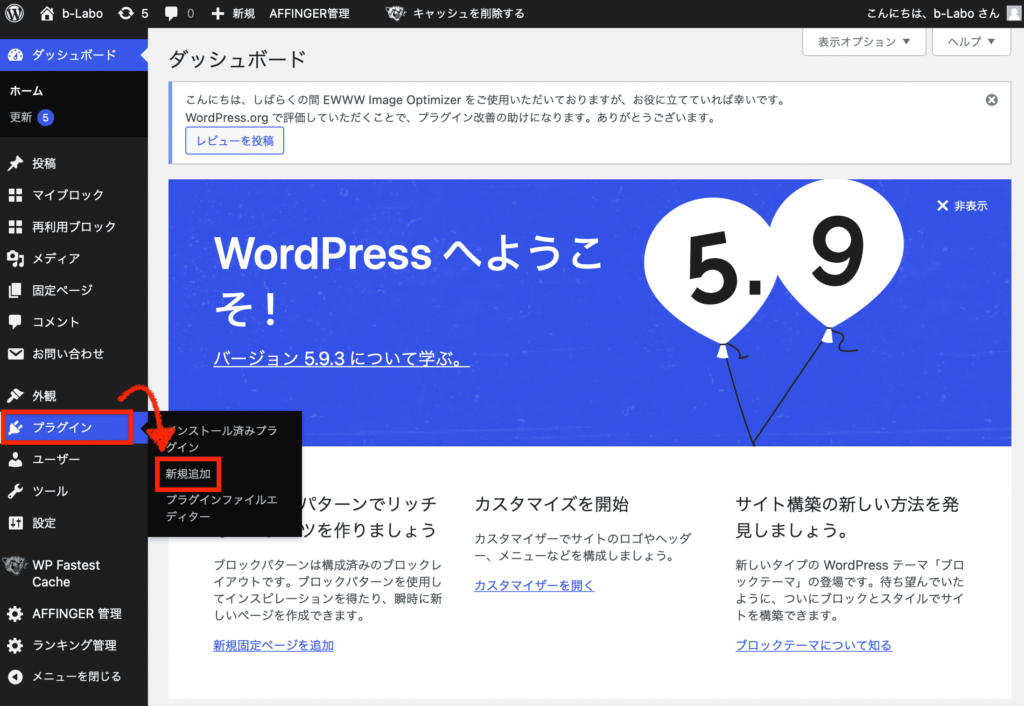This screenshot has height=706, width=1024.
Task: Open 更新 with badge 5 in sidebar
Action: click(x=31, y=118)
